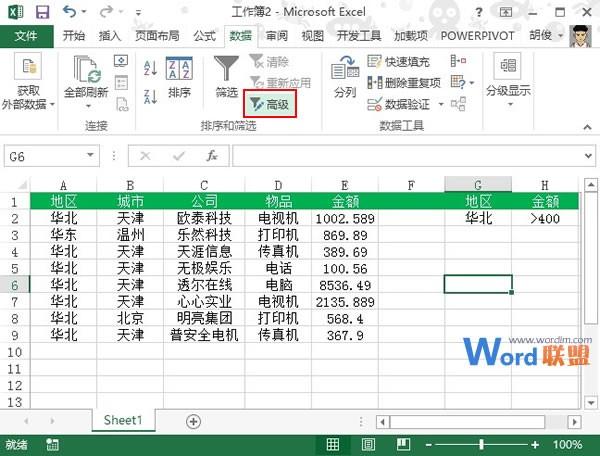Click the insert function fx icon
600x456 pixels.
point(212,156)
